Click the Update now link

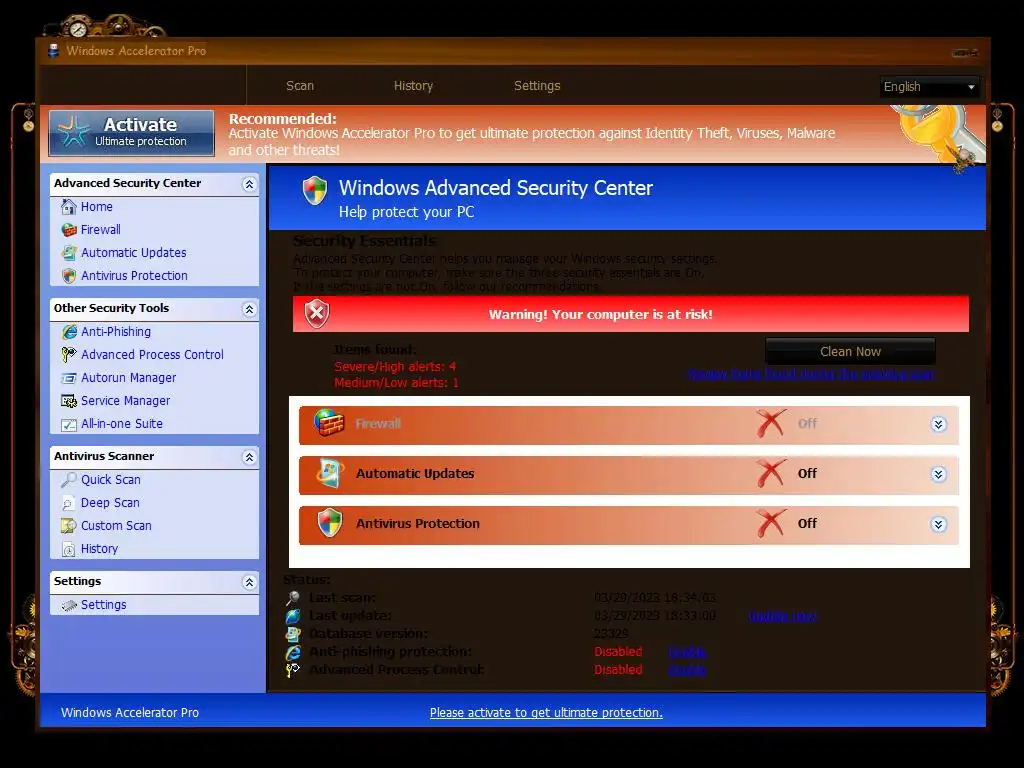(x=782, y=616)
